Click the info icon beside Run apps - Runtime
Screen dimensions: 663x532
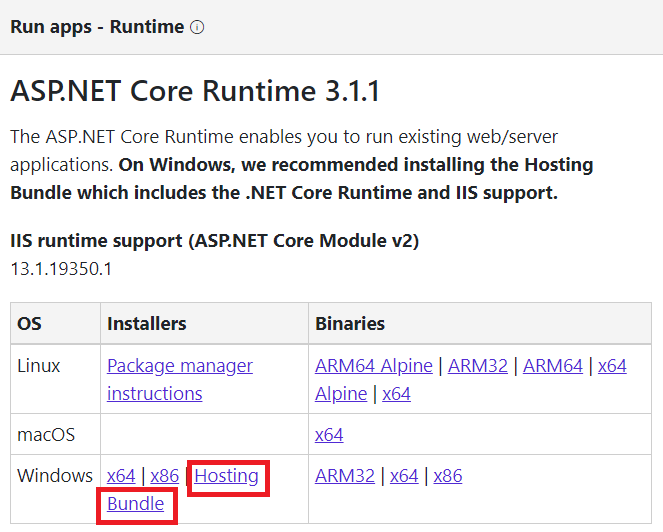[197, 27]
